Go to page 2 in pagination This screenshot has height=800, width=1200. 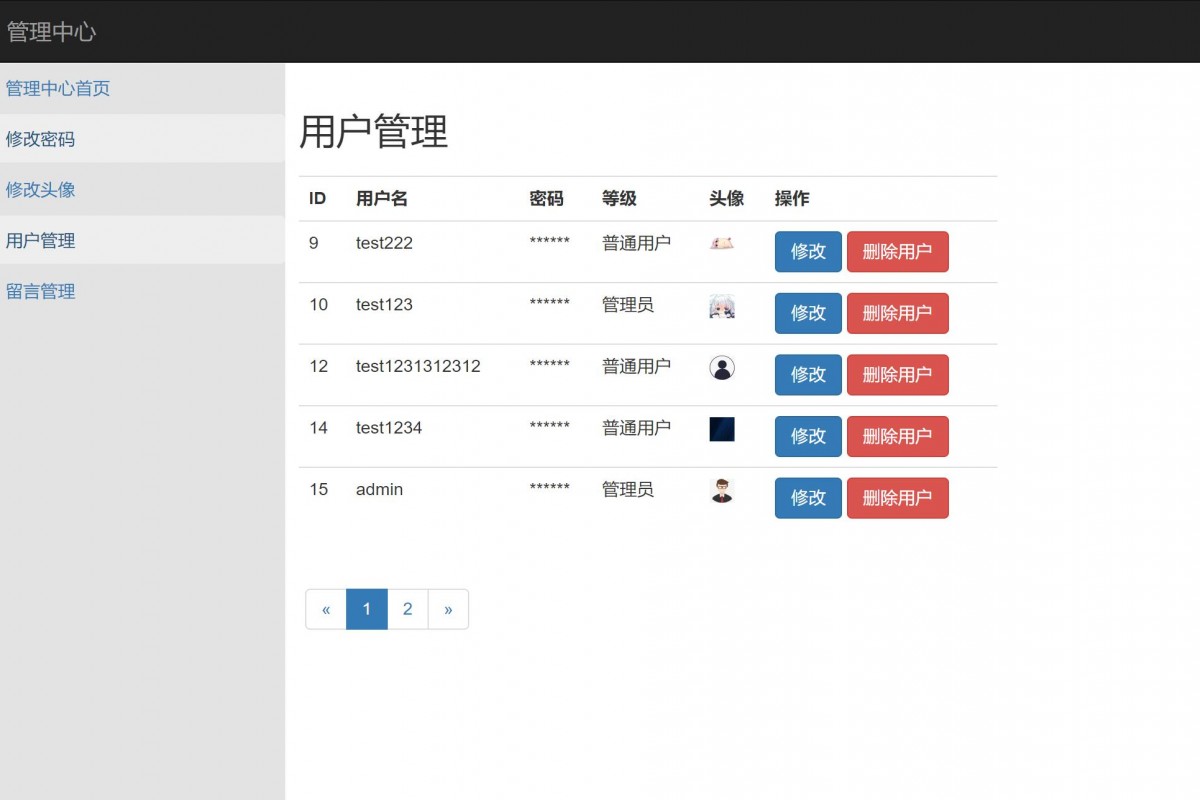[407, 609]
